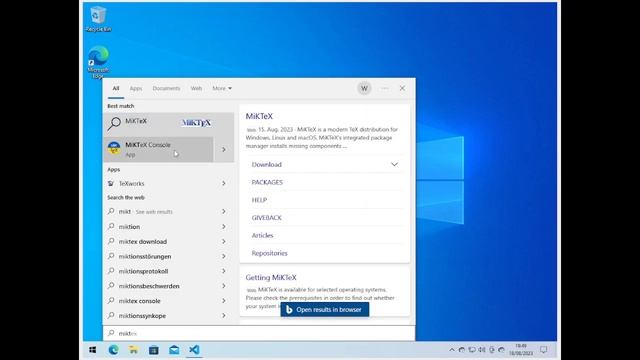Open the Getting MiKTeX link
Viewport: 640px width, 360px height.
click(x=271, y=278)
